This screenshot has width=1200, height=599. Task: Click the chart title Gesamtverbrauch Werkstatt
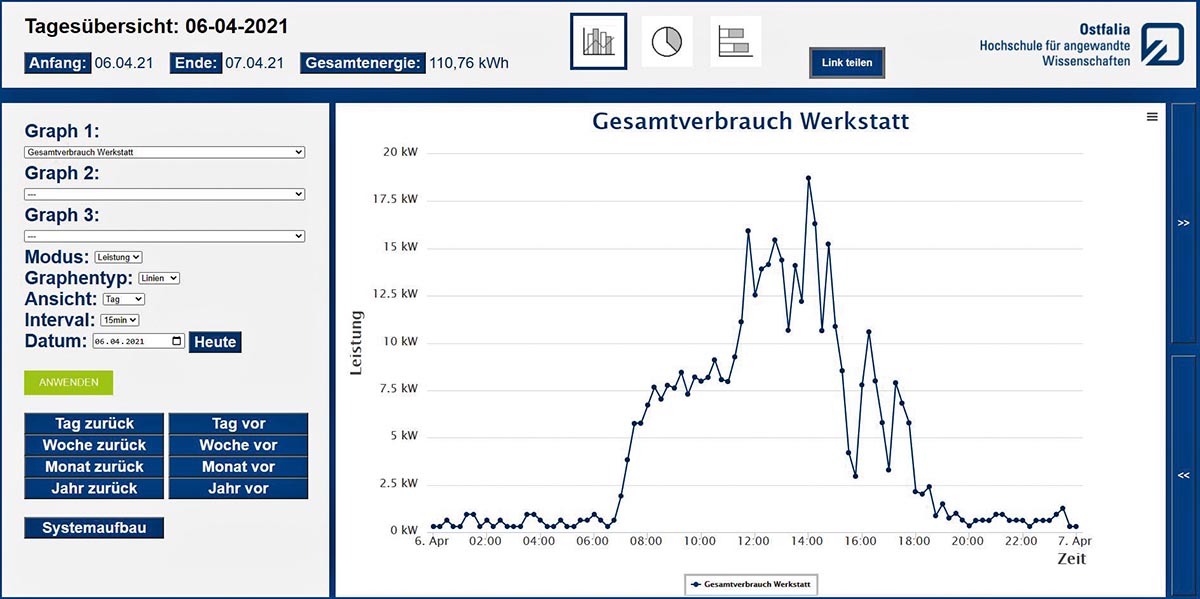point(750,122)
